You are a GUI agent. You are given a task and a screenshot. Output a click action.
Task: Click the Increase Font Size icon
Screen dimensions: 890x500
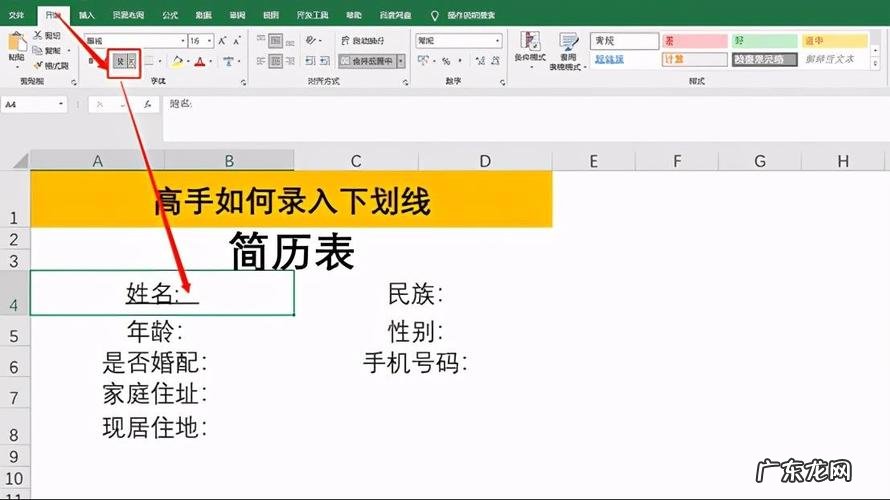click(222, 41)
